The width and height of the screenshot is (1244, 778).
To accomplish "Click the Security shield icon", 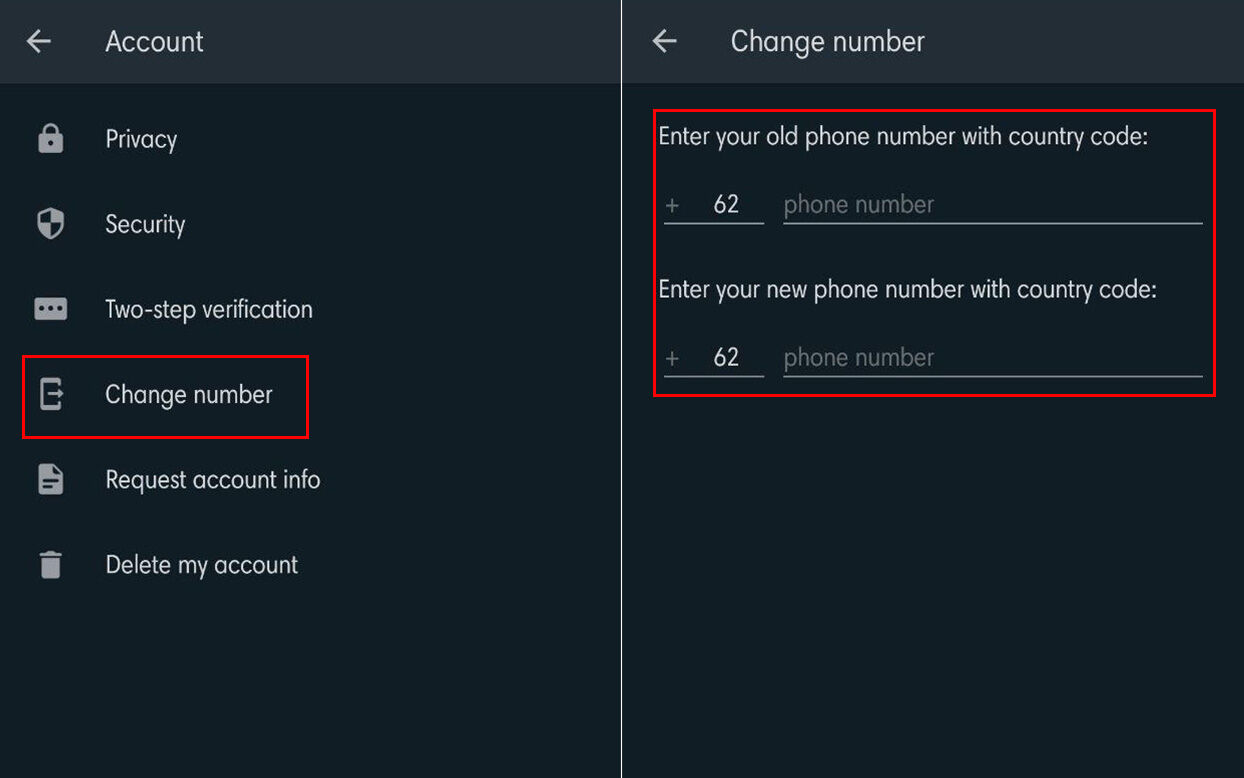I will [x=50, y=224].
